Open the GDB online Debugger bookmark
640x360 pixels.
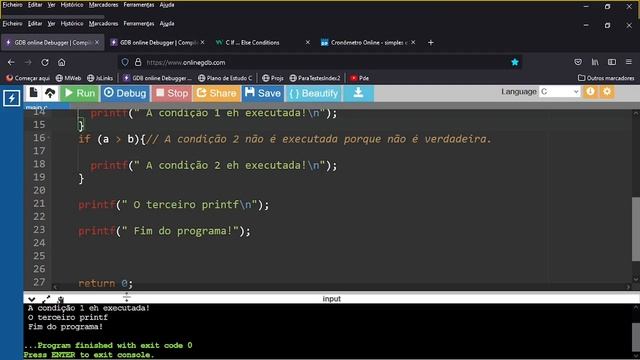pos(157,78)
